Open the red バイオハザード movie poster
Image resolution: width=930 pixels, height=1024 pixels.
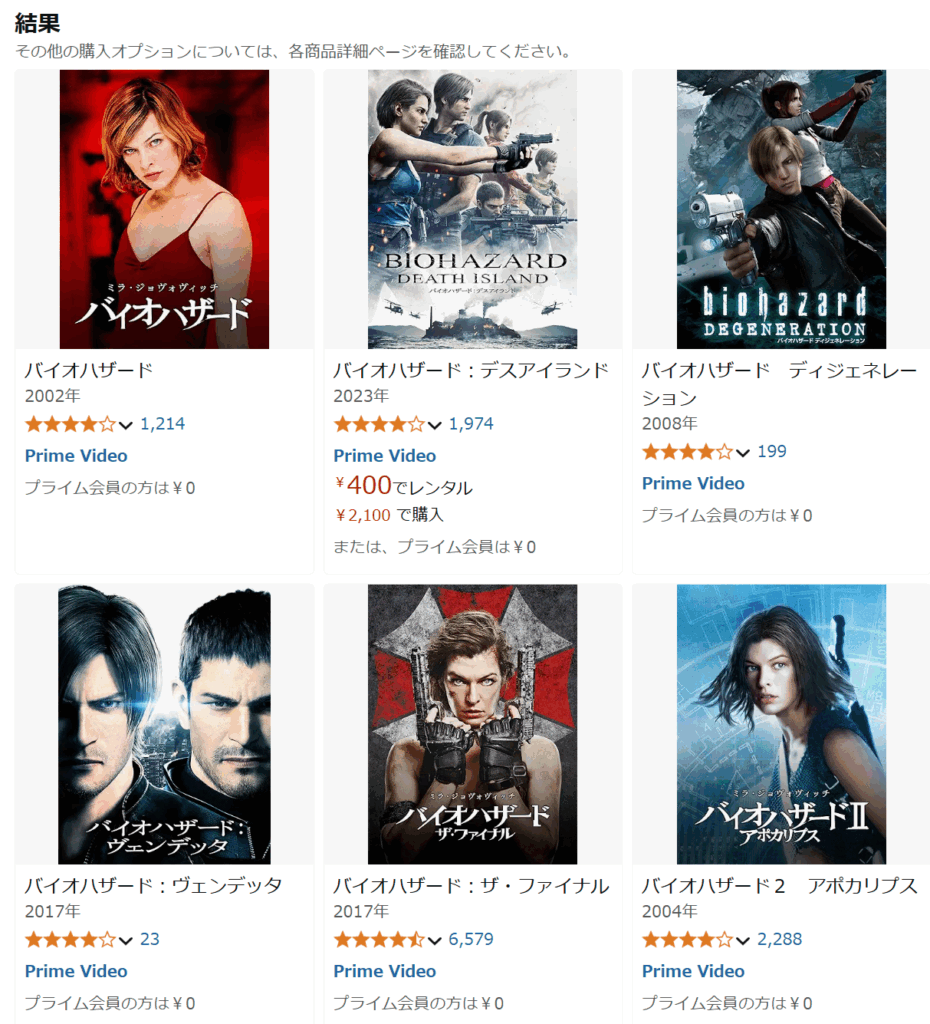pos(164,209)
